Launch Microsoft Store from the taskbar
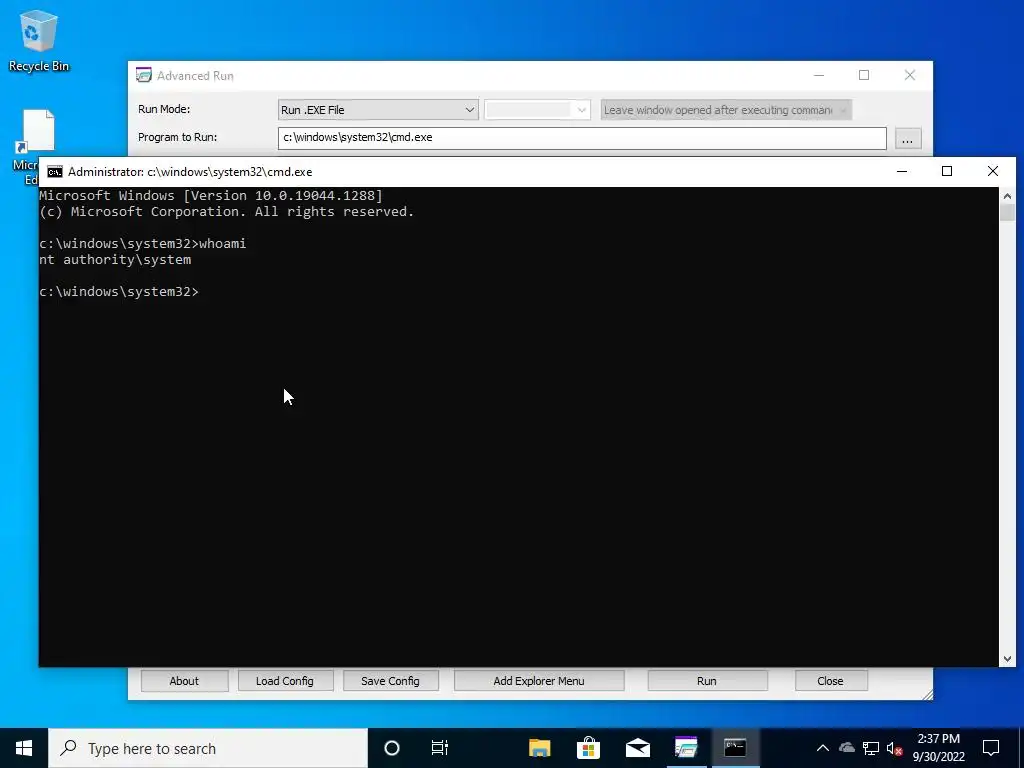The image size is (1024, 768). click(588, 748)
